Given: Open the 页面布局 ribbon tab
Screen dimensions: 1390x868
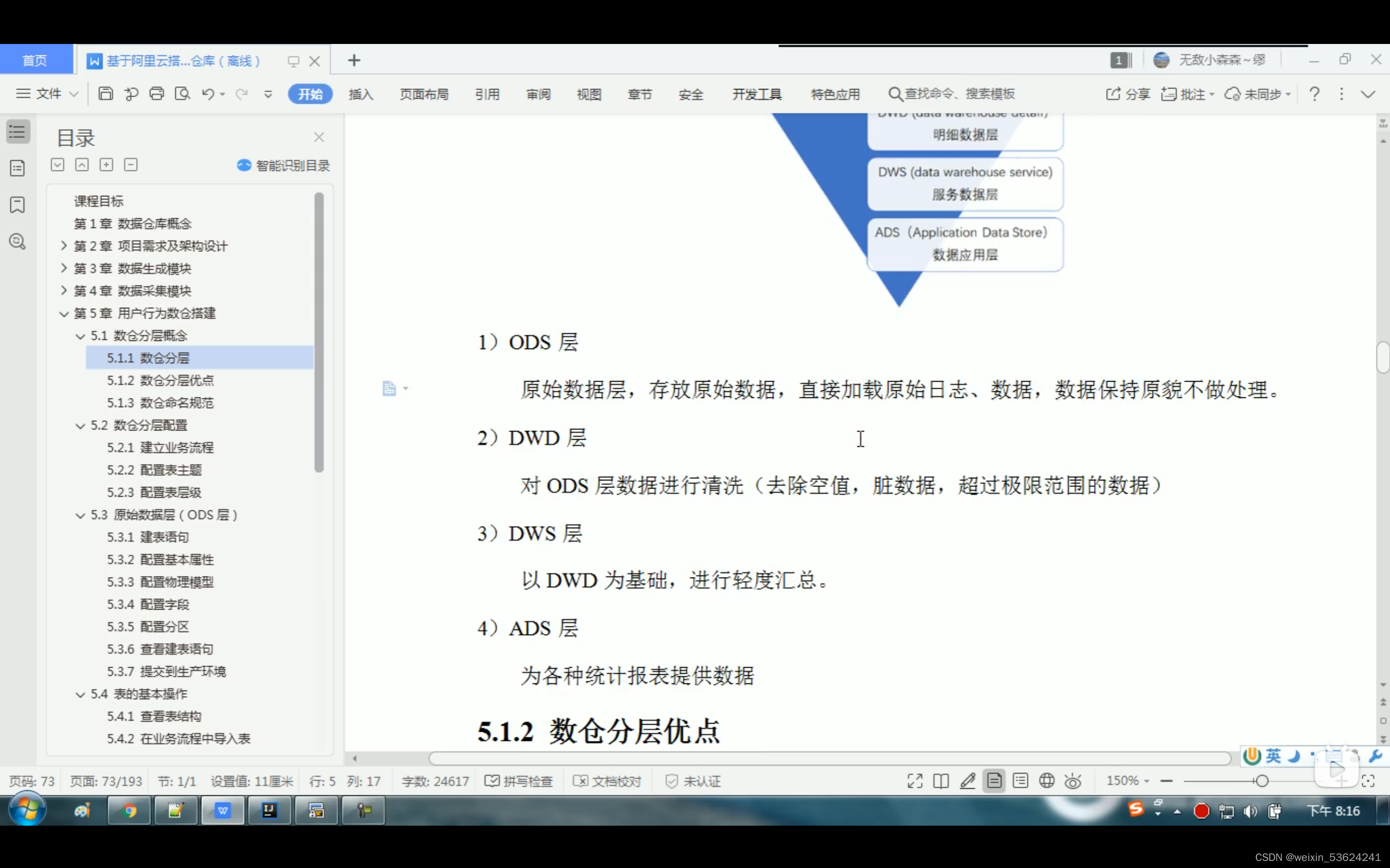Looking at the screenshot, I should tap(424, 94).
